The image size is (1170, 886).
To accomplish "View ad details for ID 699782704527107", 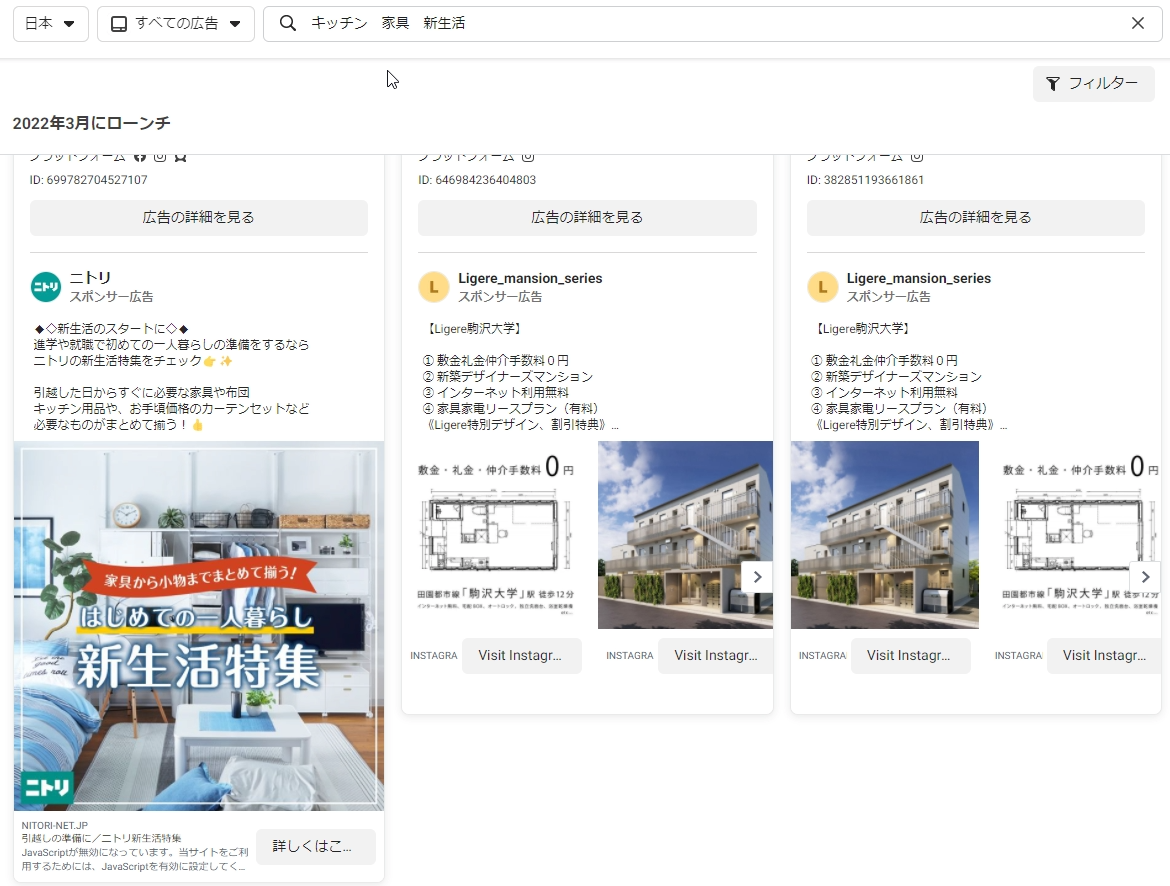I will click(x=198, y=217).
